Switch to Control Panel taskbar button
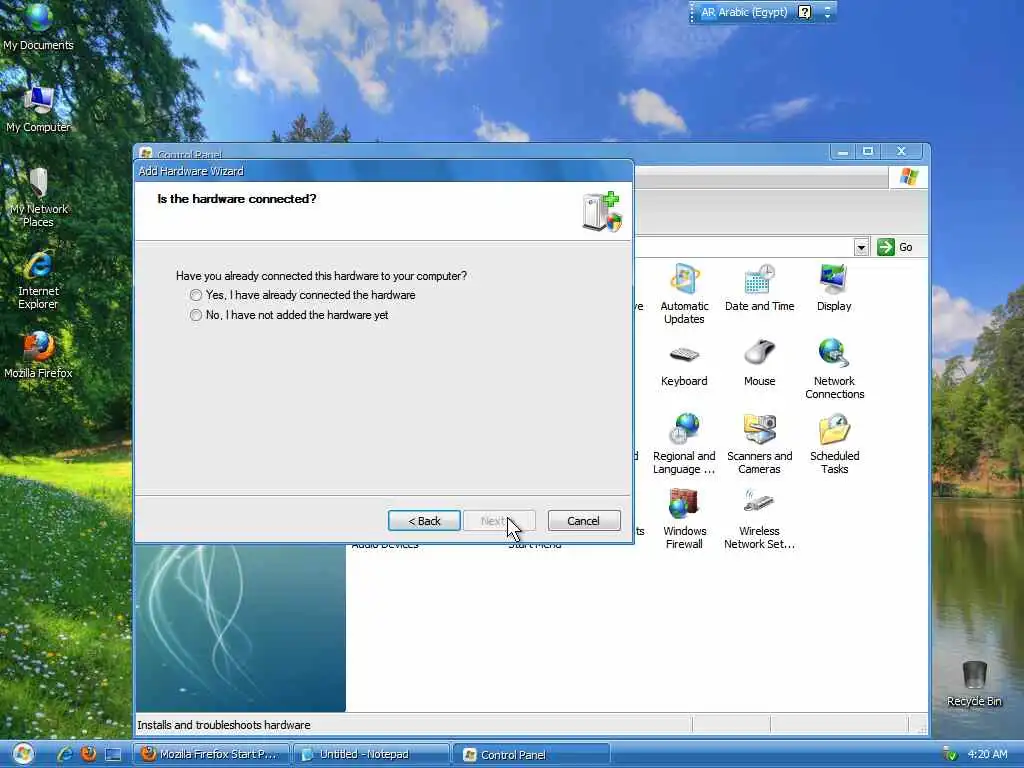This screenshot has width=1024, height=768. point(531,754)
